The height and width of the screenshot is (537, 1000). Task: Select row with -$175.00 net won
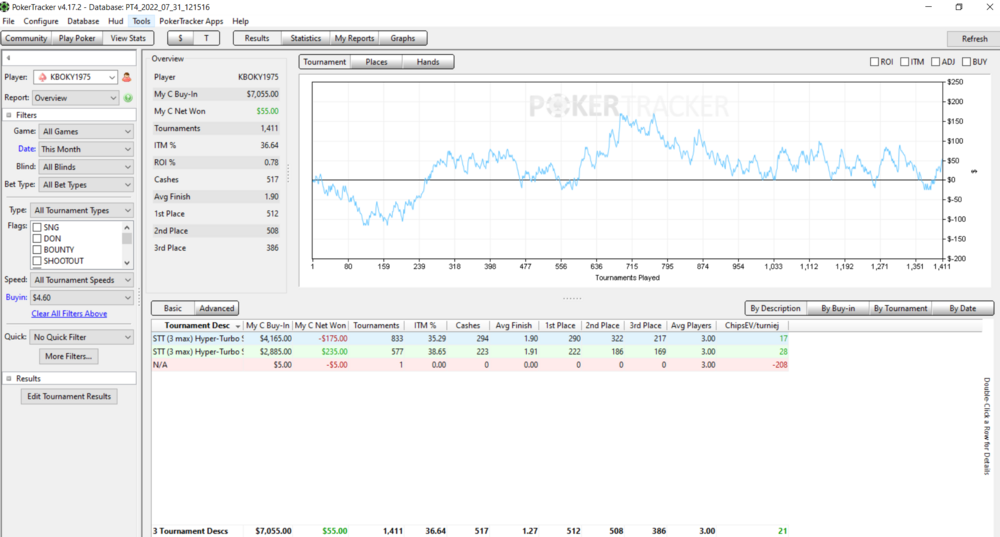coord(470,339)
